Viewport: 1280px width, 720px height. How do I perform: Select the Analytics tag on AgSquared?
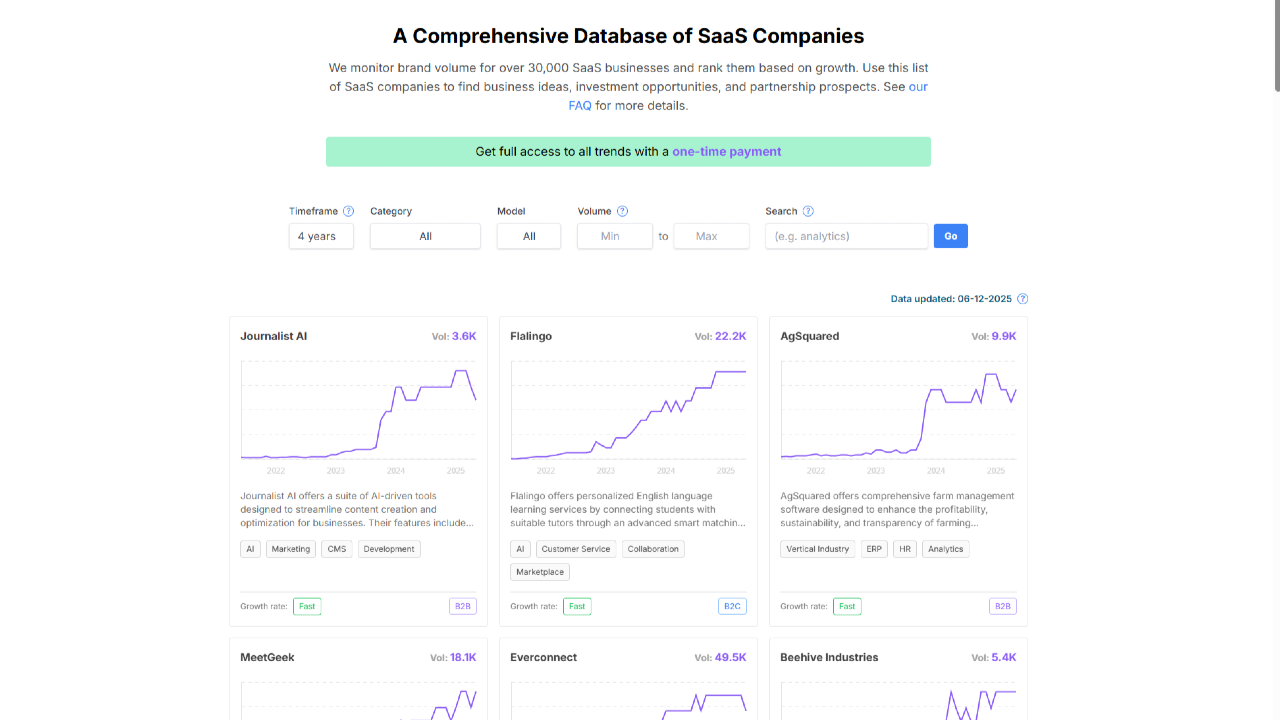pyautogui.click(x=945, y=549)
